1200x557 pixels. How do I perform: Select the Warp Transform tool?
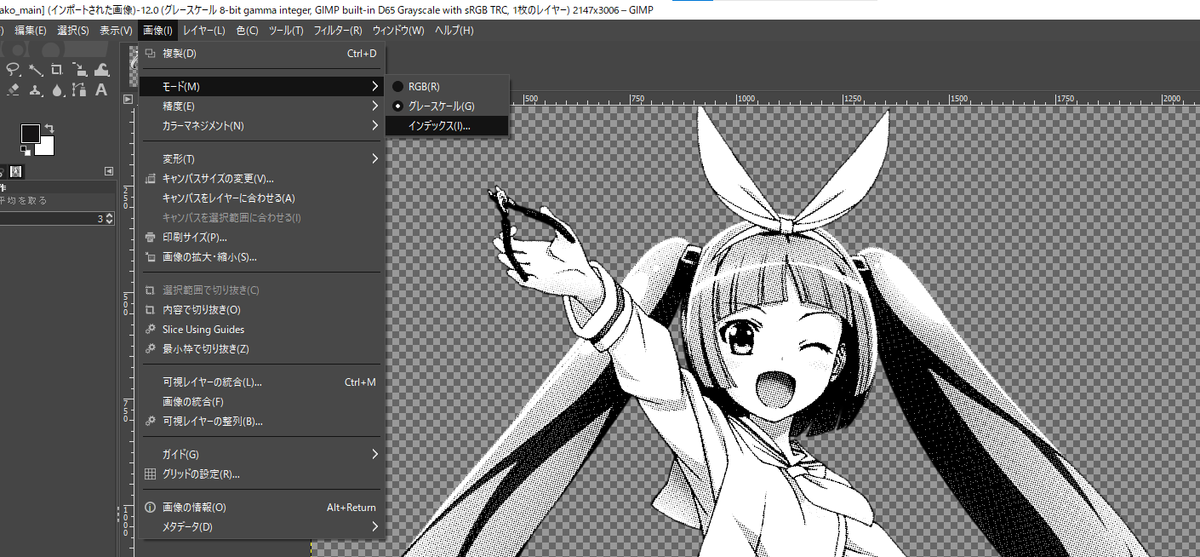click(x=101, y=70)
